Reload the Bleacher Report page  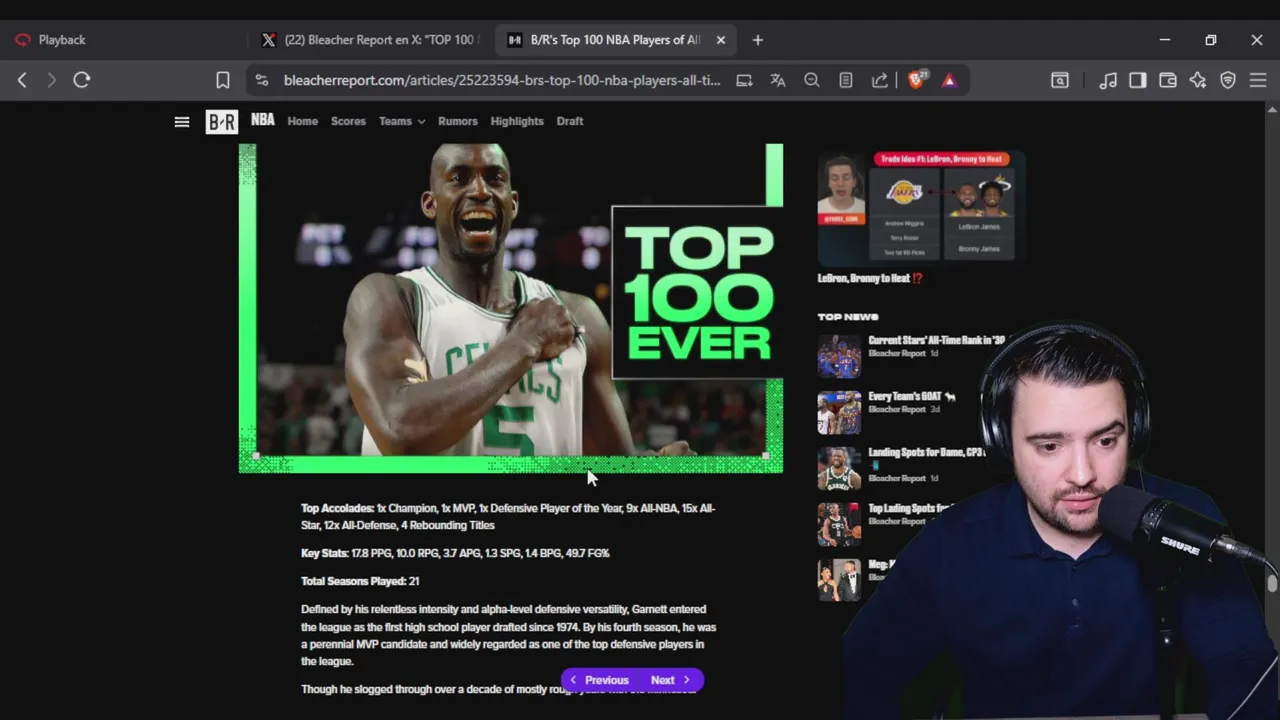pos(82,80)
